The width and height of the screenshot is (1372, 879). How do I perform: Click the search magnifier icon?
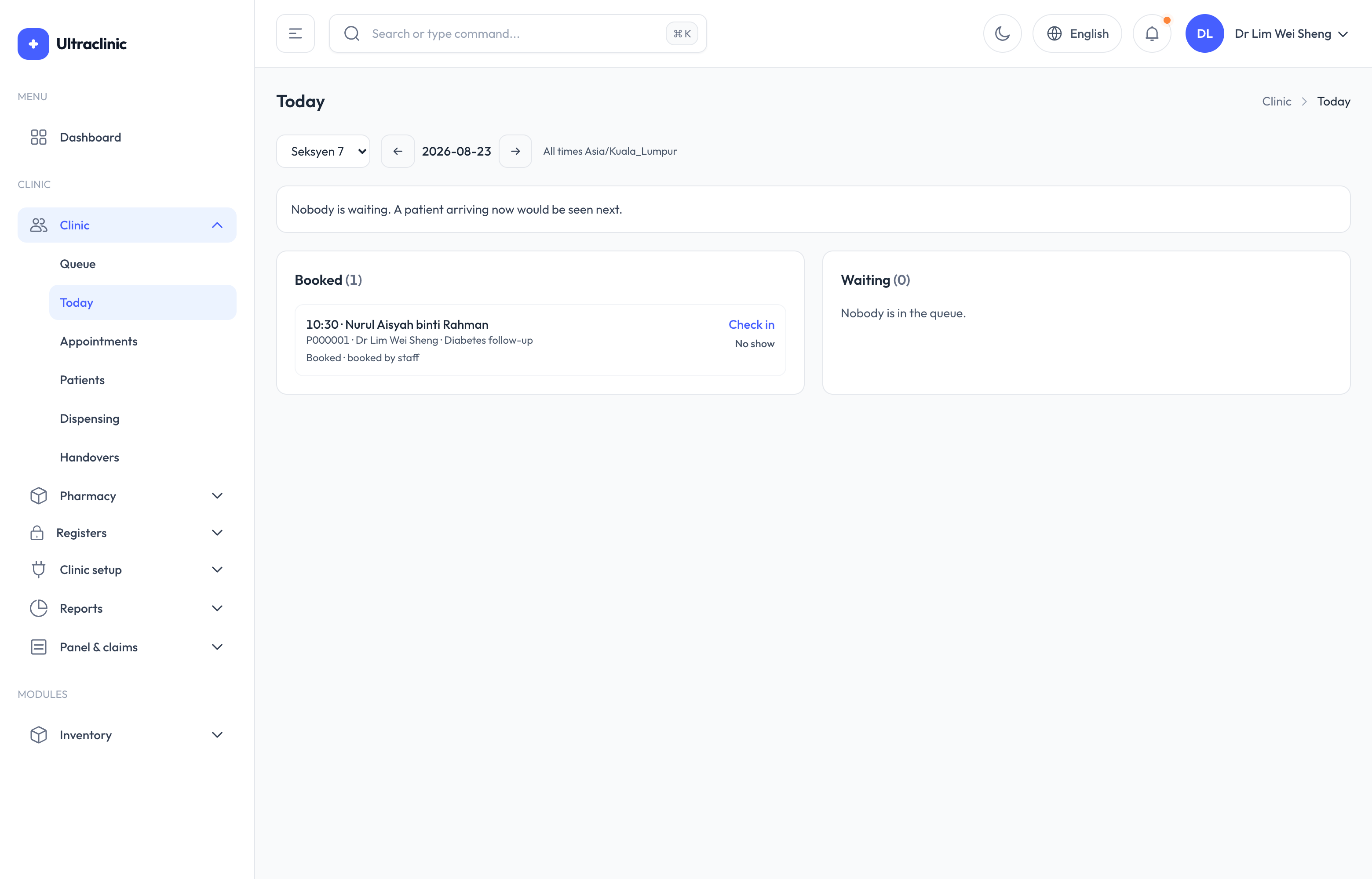coord(352,34)
